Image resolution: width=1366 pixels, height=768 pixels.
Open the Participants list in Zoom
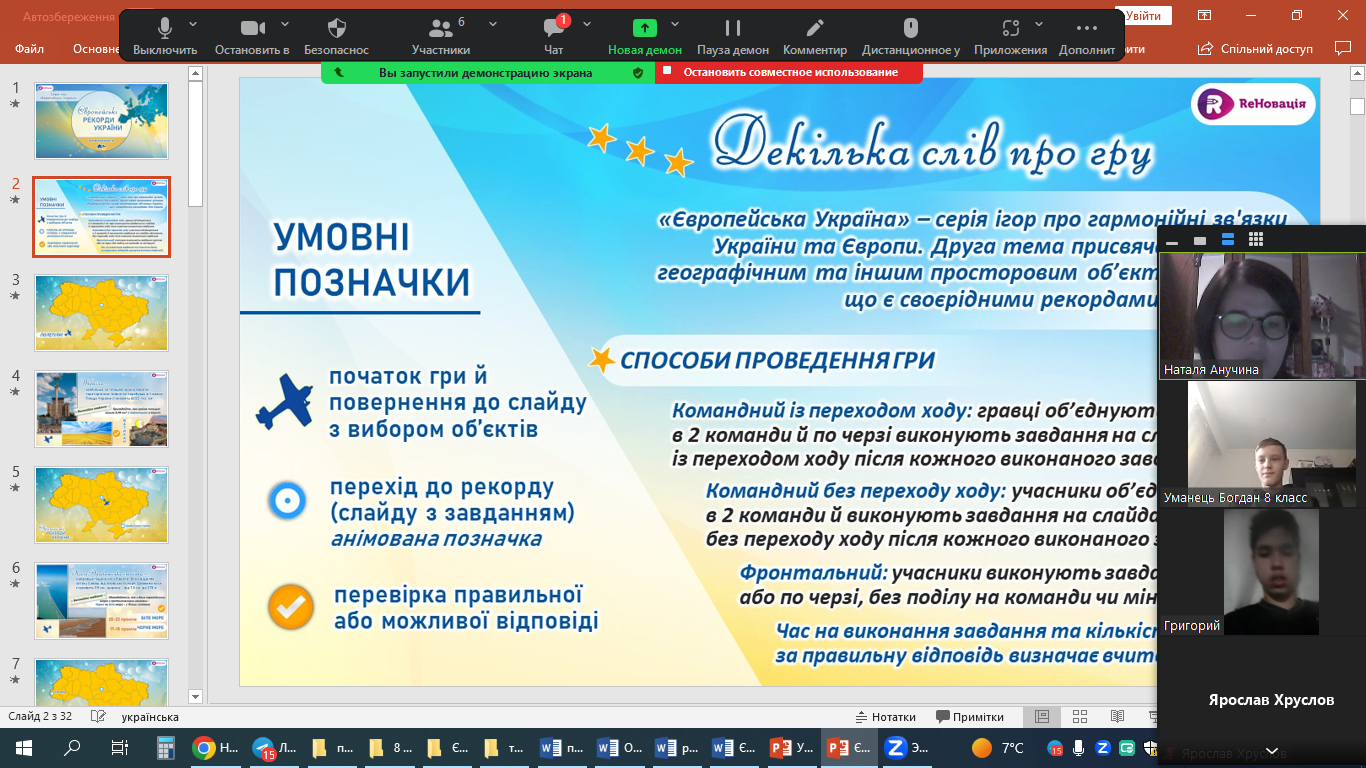[x=440, y=36]
